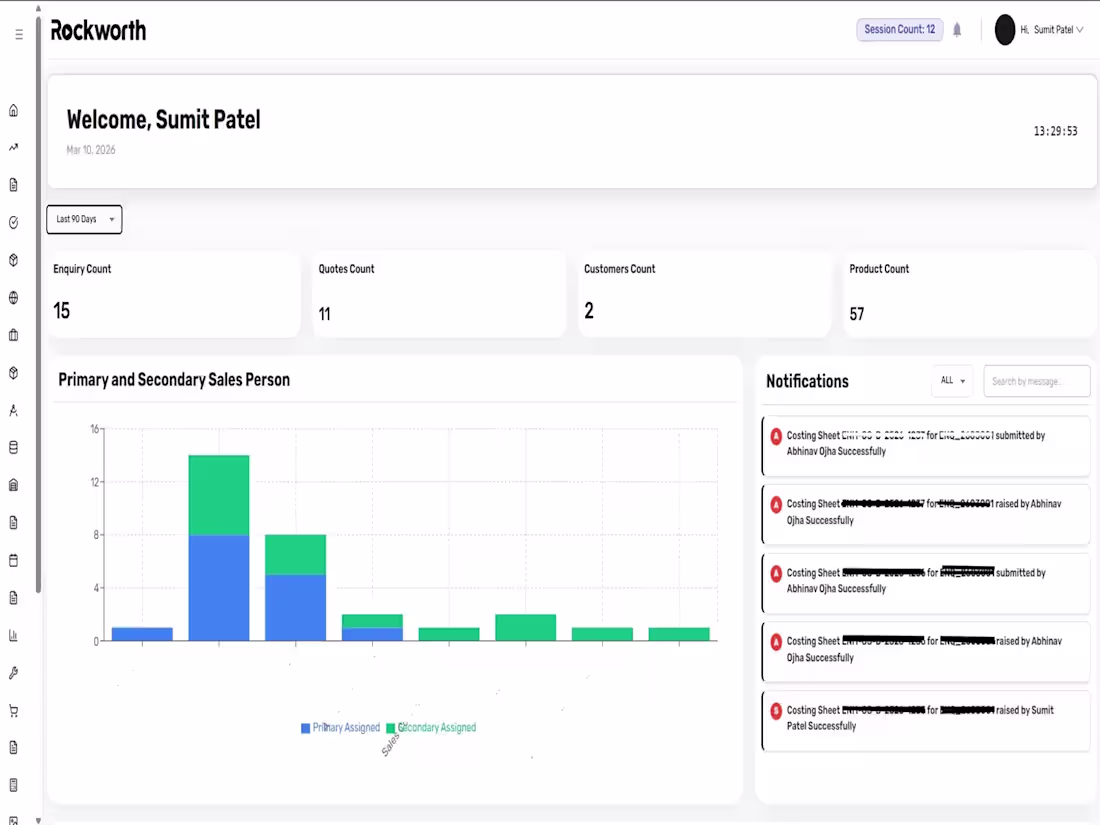Open the database cylinder sidebar icon
This screenshot has width=1100, height=825.
(x=13, y=448)
